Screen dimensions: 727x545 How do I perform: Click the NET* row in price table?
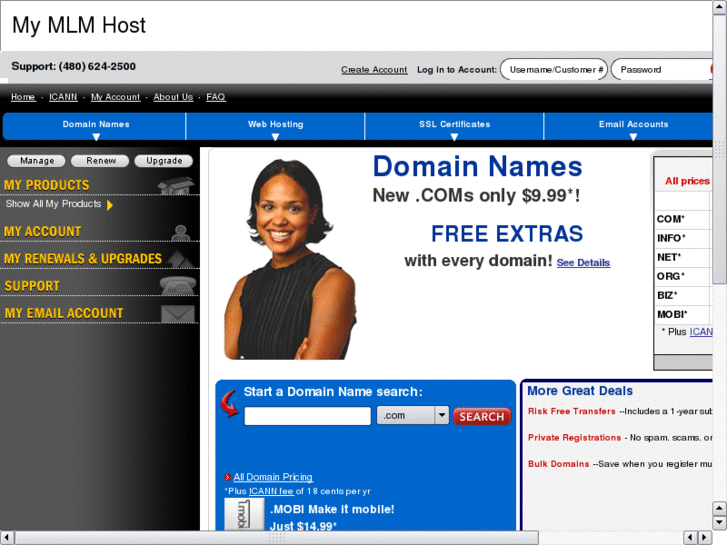[x=683, y=257]
